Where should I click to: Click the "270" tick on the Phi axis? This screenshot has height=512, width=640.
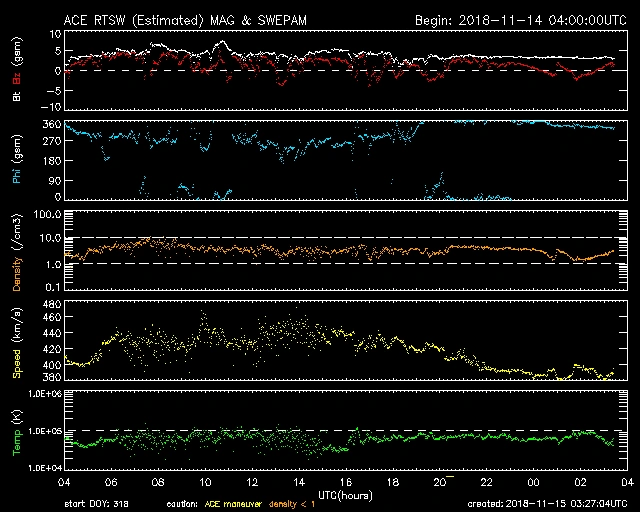(x=52, y=141)
